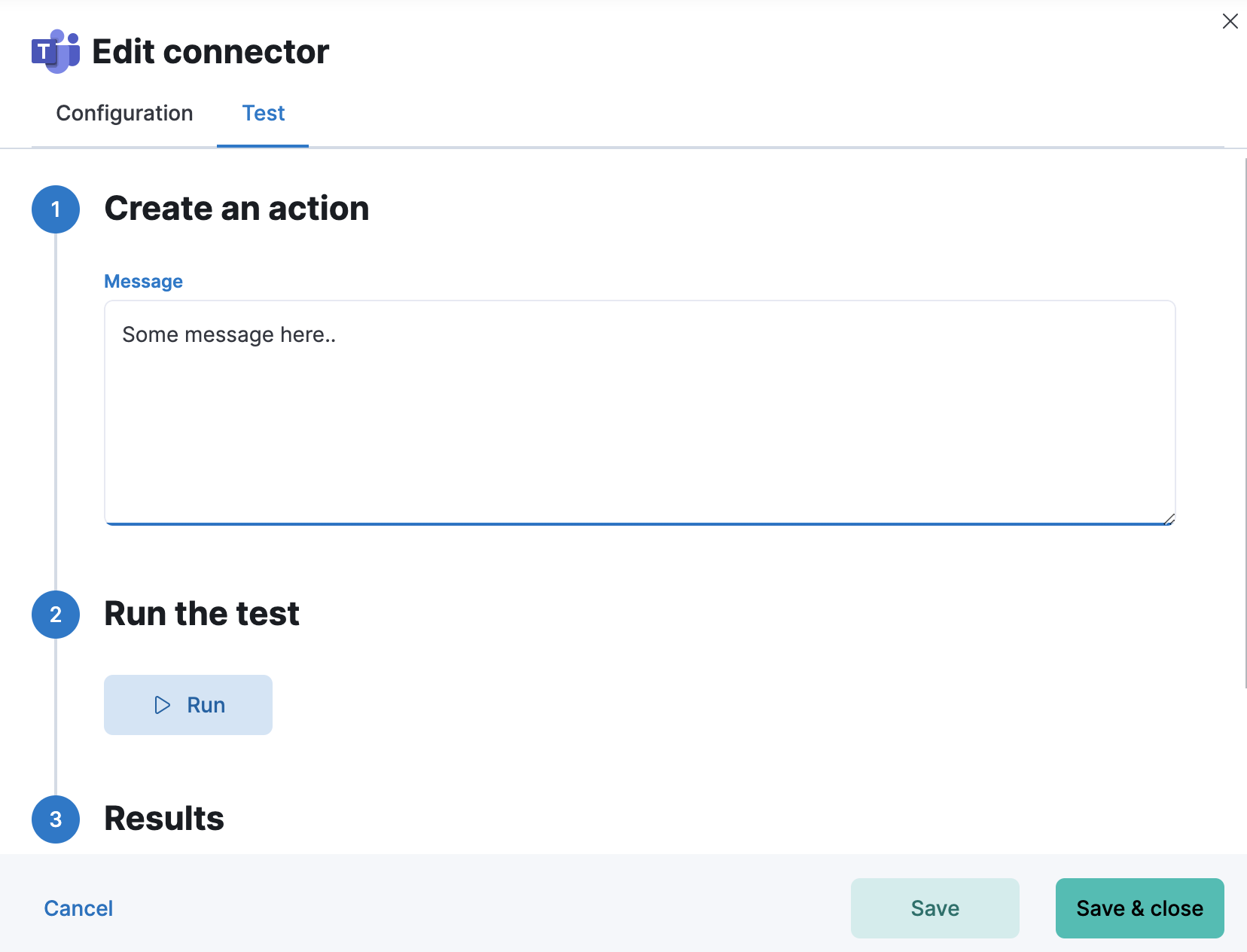
Task: Click the Cancel link
Action: 78,908
